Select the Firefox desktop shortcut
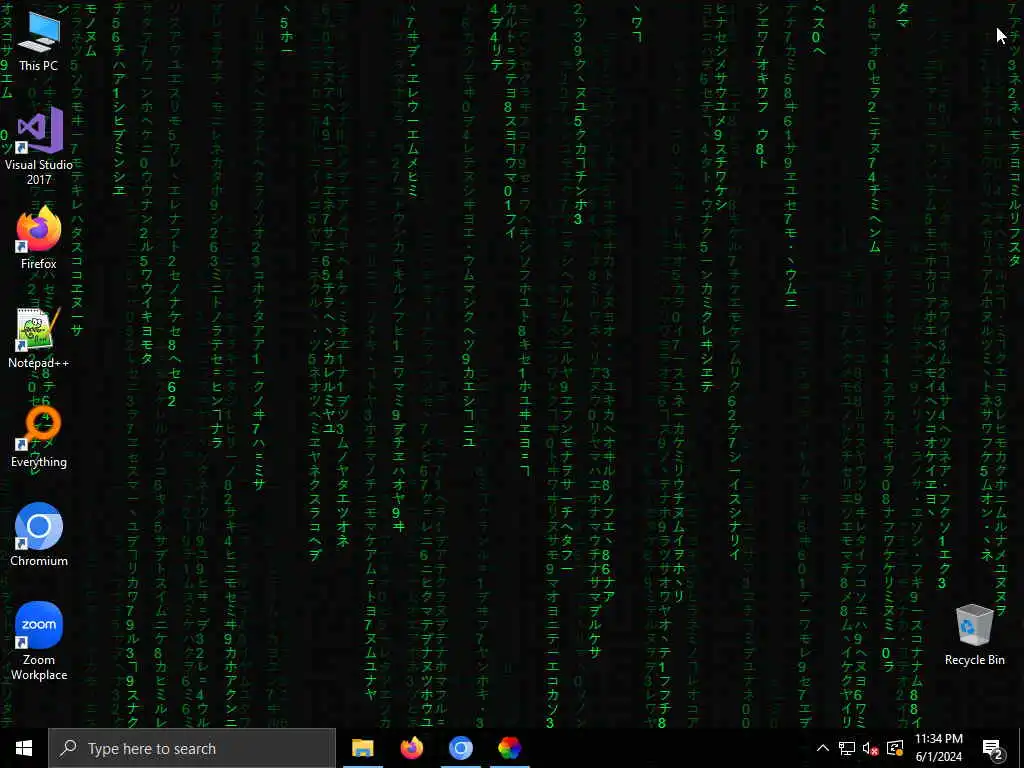1024x768 pixels. pyautogui.click(x=39, y=238)
